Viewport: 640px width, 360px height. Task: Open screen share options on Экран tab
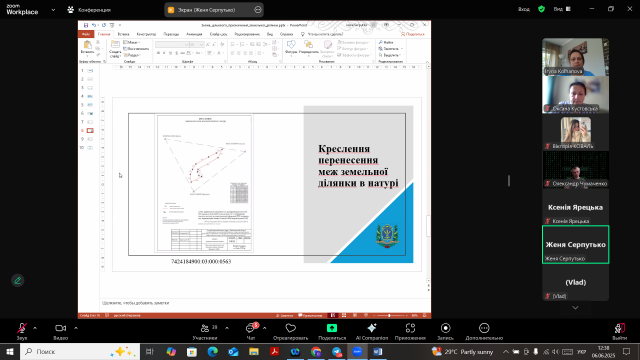click(x=258, y=10)
